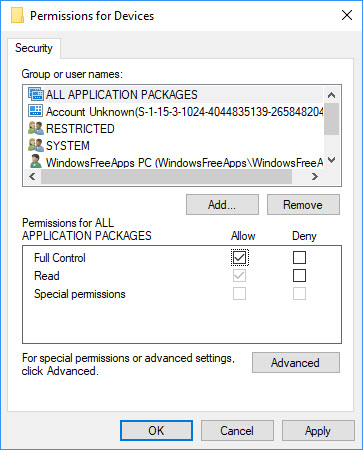Select RESTRICTED in group names list
The width and height of the screenshot is (363, 450).
173,129
